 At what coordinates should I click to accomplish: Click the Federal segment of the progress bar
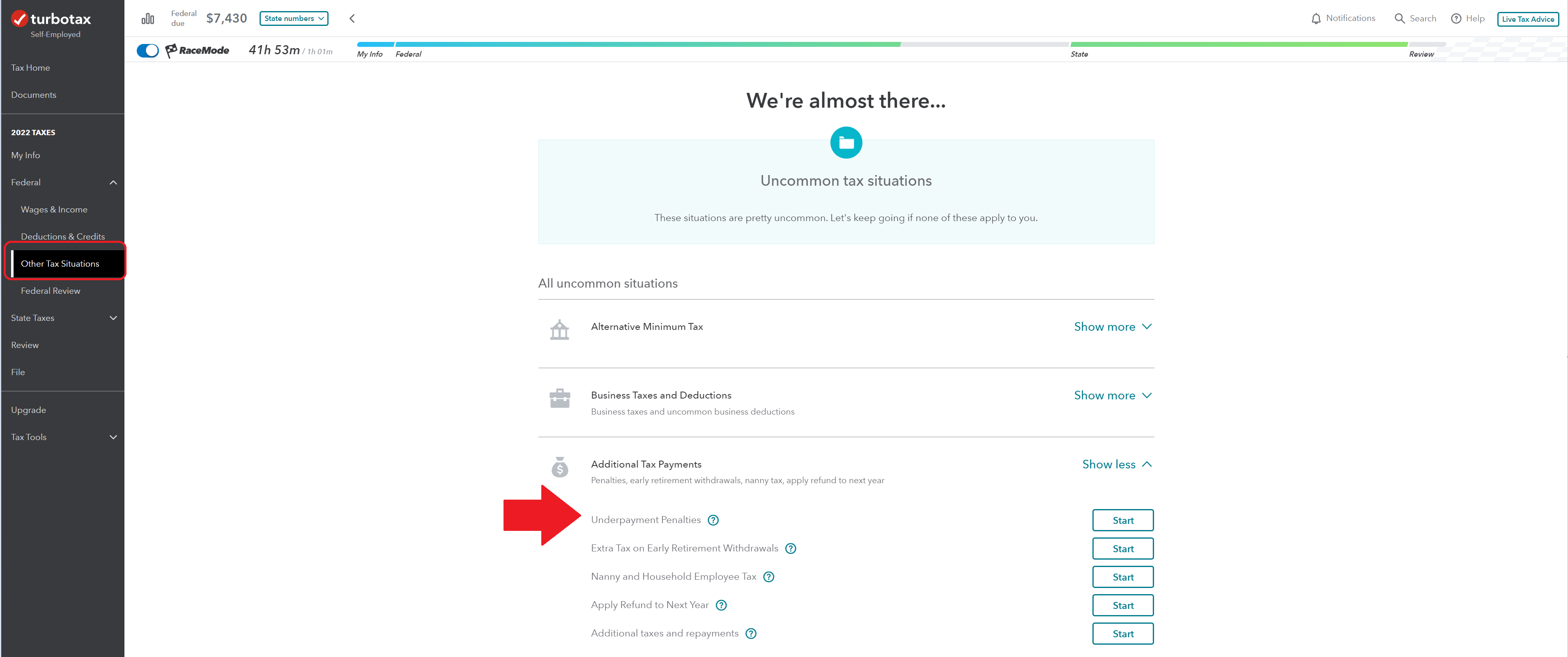(x=647, y=44)
